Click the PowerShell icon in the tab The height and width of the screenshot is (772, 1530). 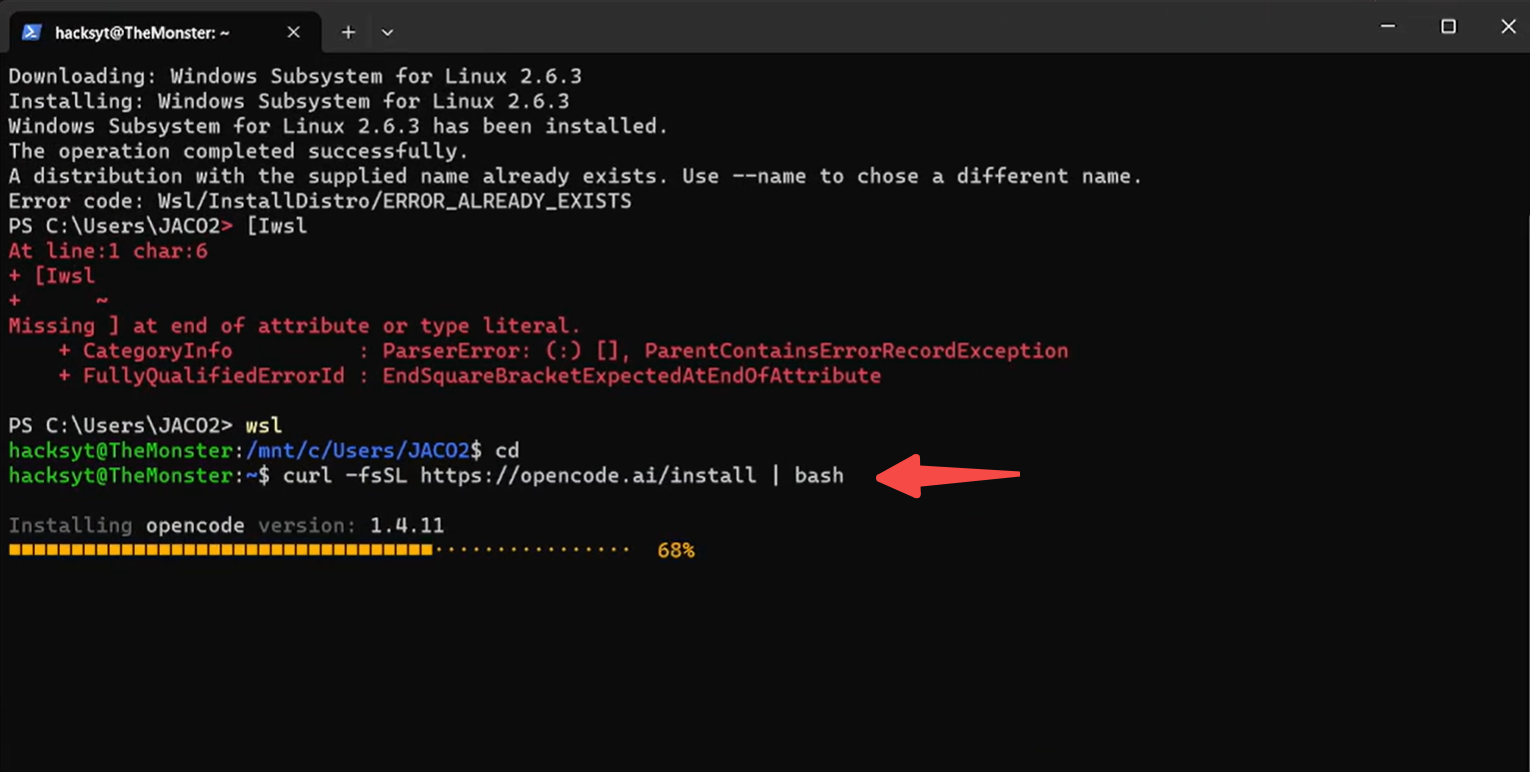coord(31,32)
